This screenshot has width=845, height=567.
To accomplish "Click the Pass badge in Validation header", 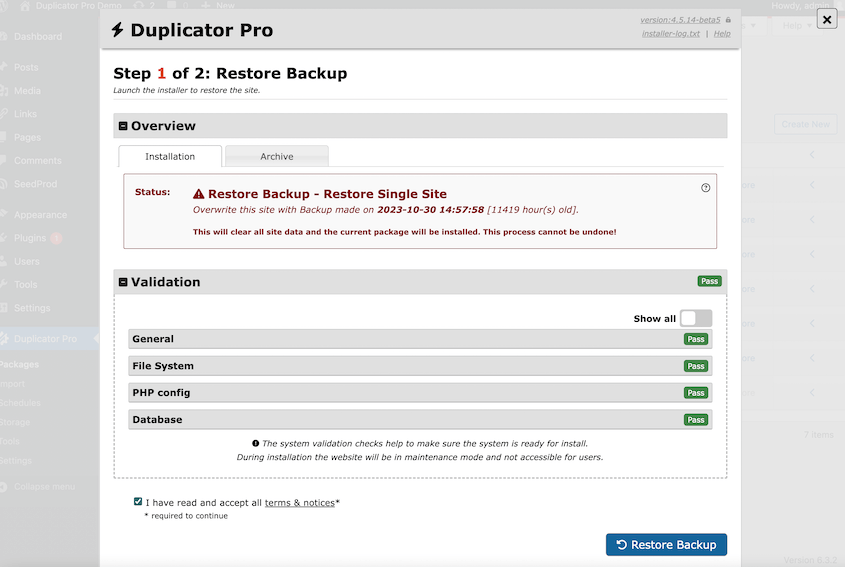I will click(x=709, y=281).
